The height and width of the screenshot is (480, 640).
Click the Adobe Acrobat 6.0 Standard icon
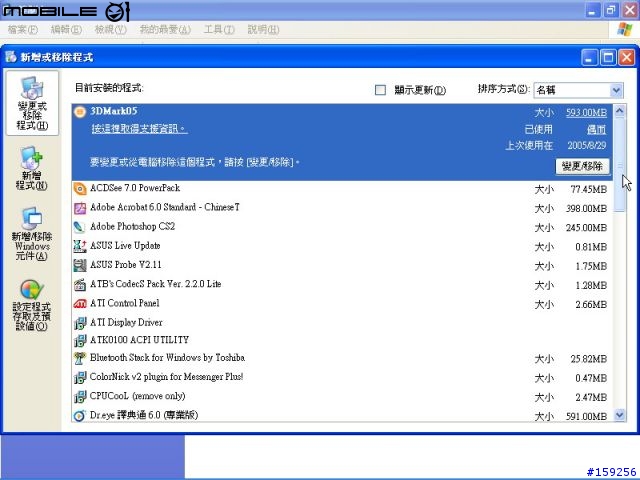pos(80,208)
